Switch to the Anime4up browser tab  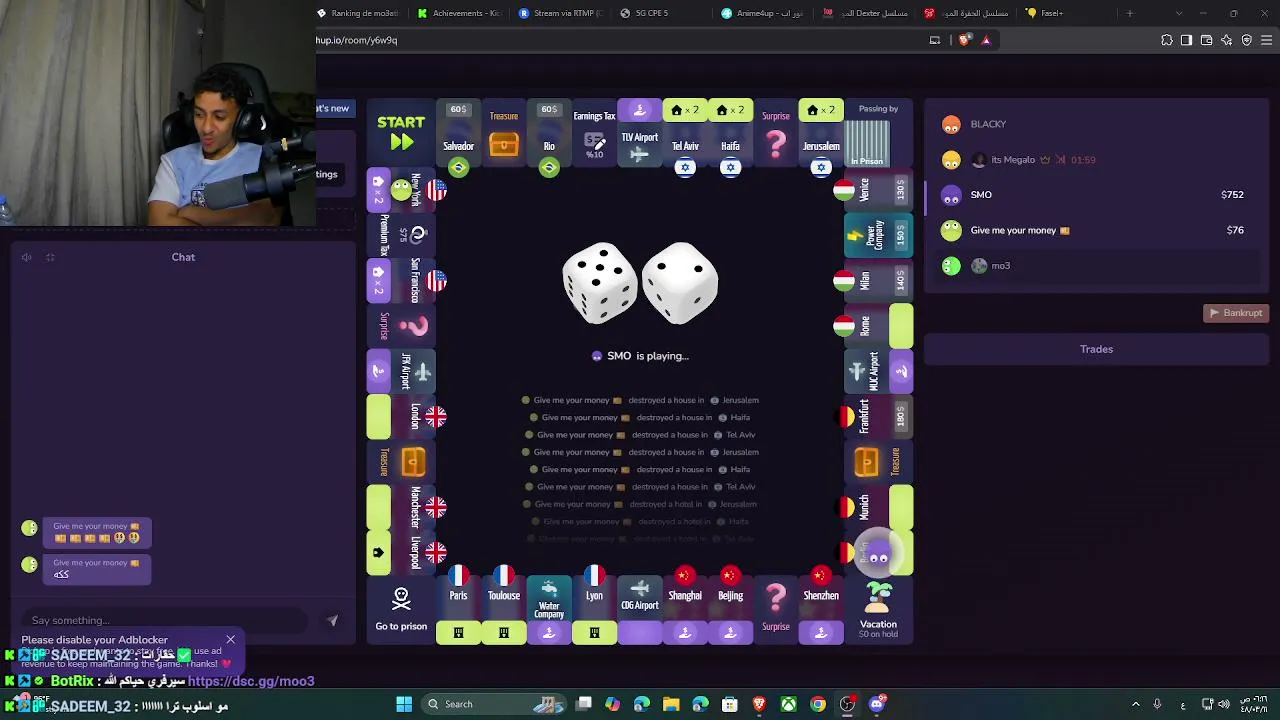point(764,13)
